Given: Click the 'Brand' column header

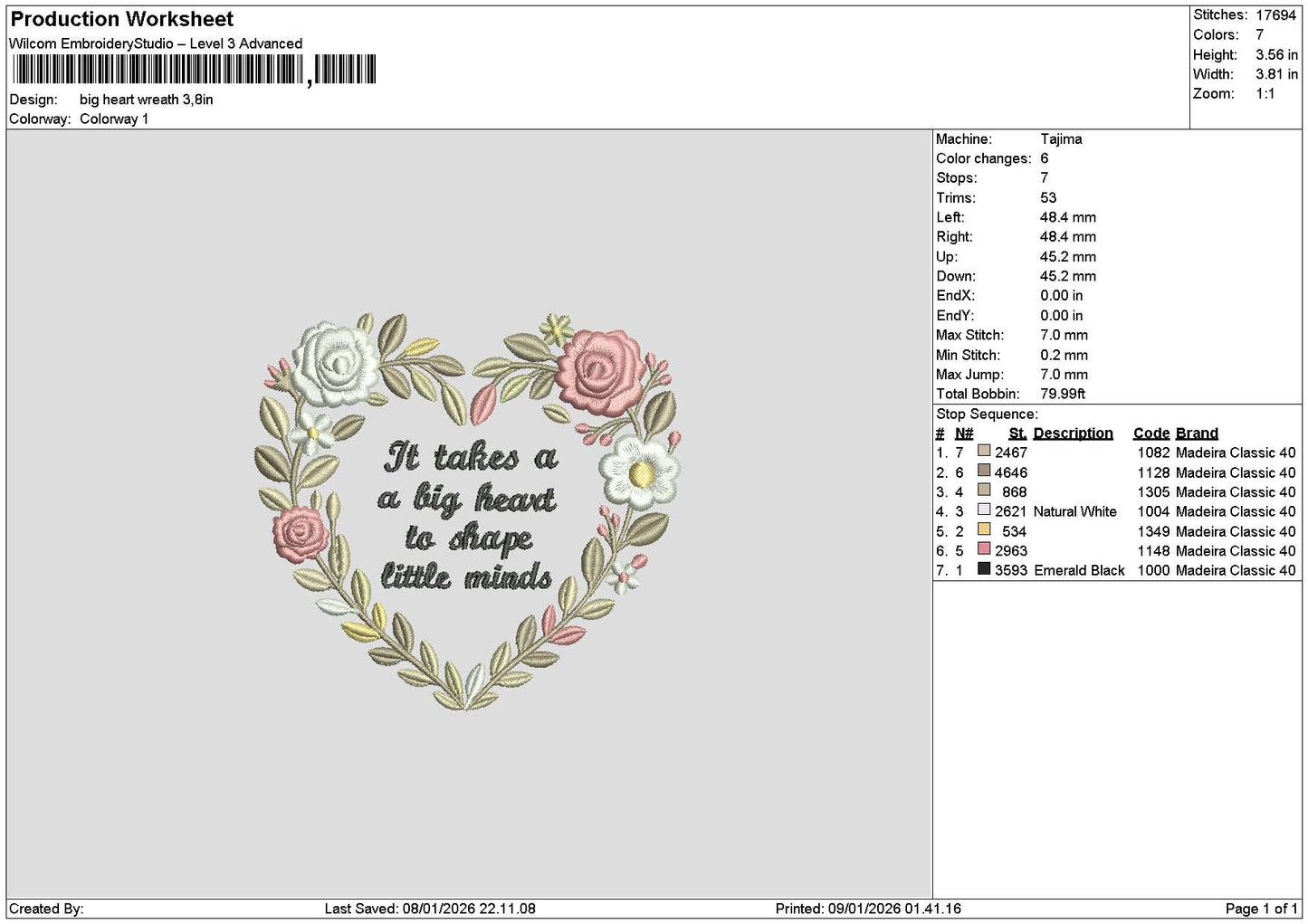Looking at the screenshot, I should click(1197, 433).
